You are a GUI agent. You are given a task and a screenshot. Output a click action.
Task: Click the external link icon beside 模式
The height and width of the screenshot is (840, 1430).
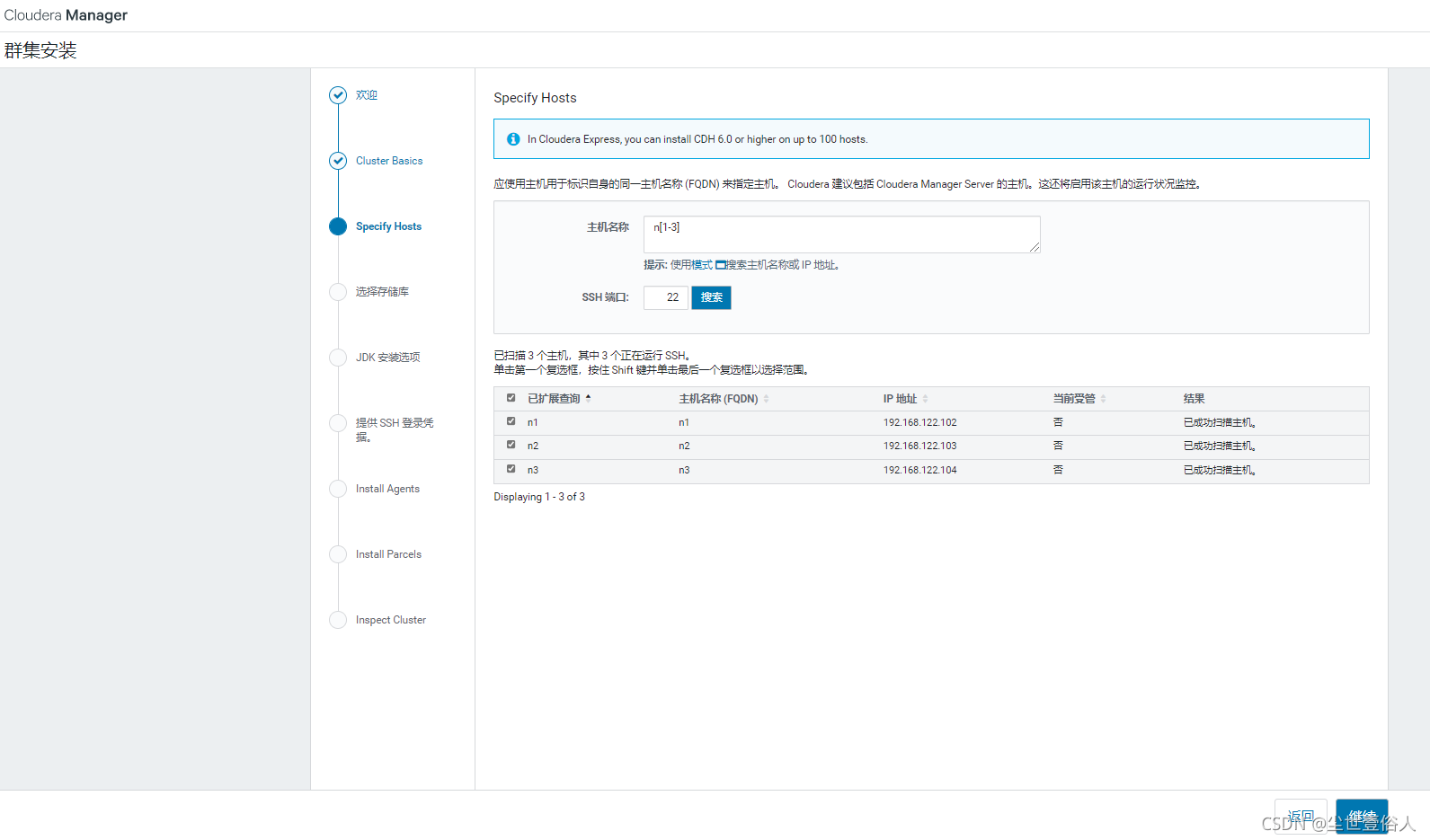tap(720, 265)
